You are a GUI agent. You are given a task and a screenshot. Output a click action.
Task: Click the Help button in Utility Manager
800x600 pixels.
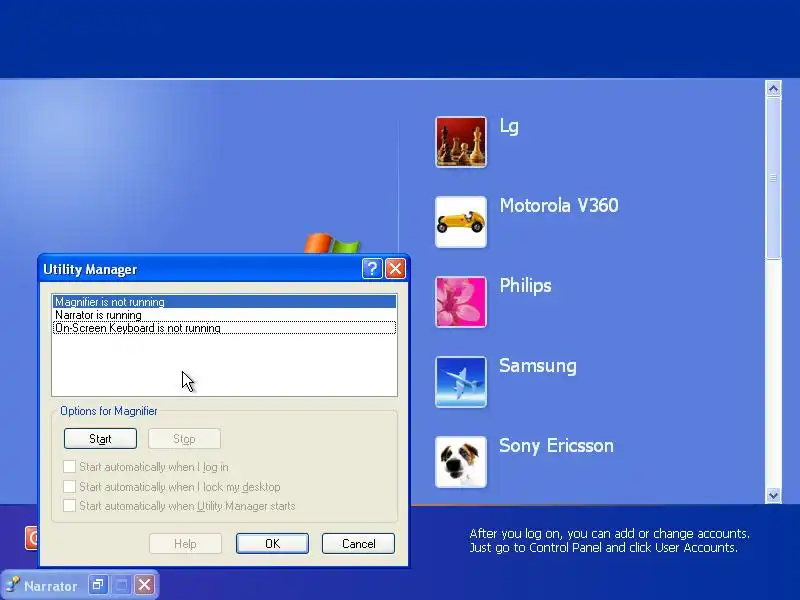click(x=185, y=544)
